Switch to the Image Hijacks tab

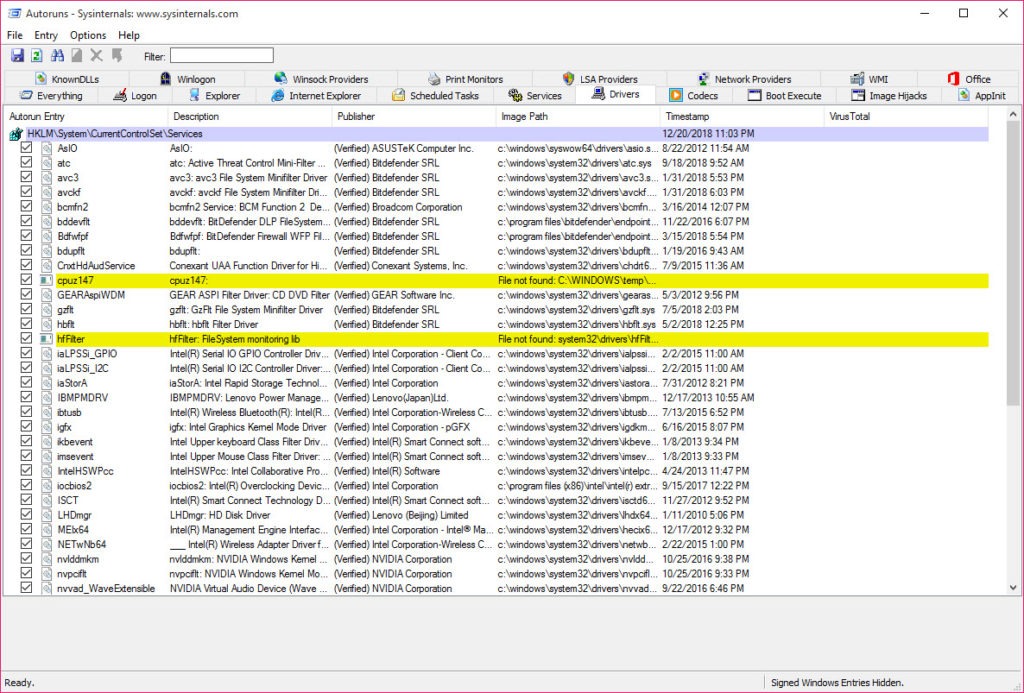tap(889, 95)
